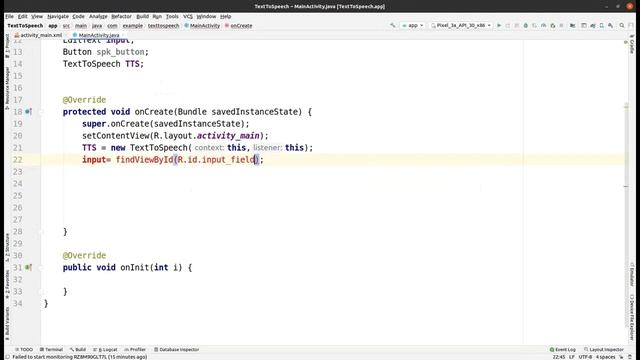Image resolution: width=640 pixels, height=360 pixels.
Task: Change indent setting 4 spaces in status bar
Action: tap(605, 357)
